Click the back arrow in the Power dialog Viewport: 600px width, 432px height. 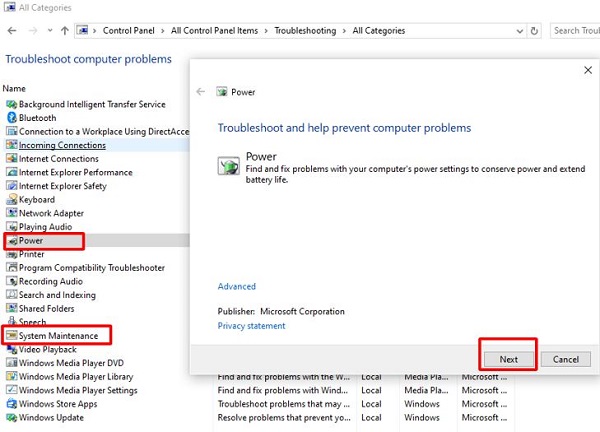(x=201, y=91)
